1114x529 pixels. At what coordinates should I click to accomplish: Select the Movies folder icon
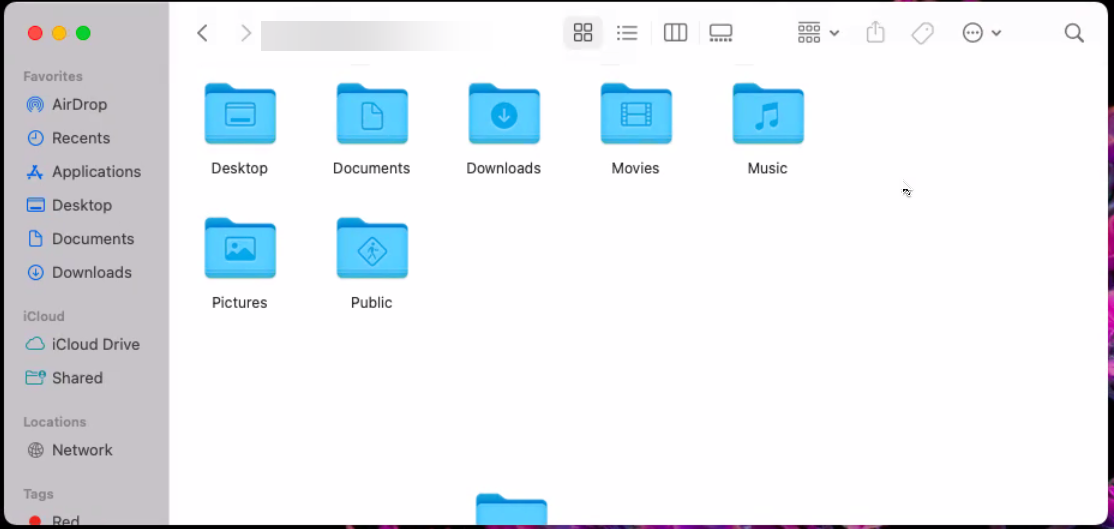coord(635,115)
